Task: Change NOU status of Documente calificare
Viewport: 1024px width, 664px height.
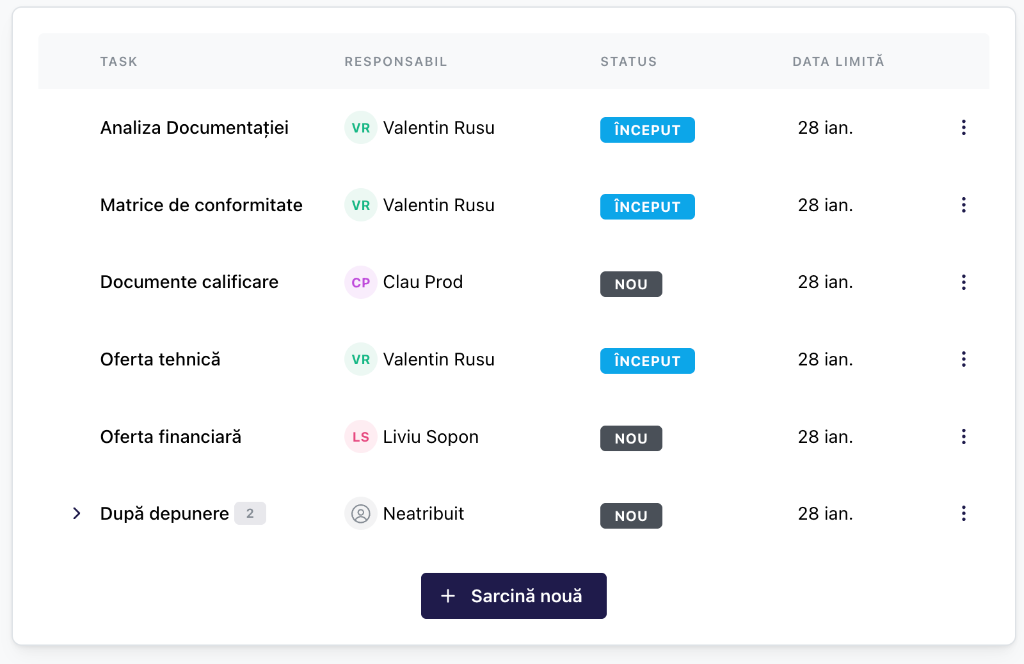Action: coord(631,284)
